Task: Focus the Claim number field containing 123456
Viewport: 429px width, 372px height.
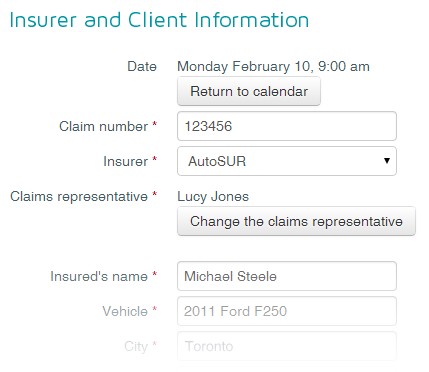Action: [287, 126]
